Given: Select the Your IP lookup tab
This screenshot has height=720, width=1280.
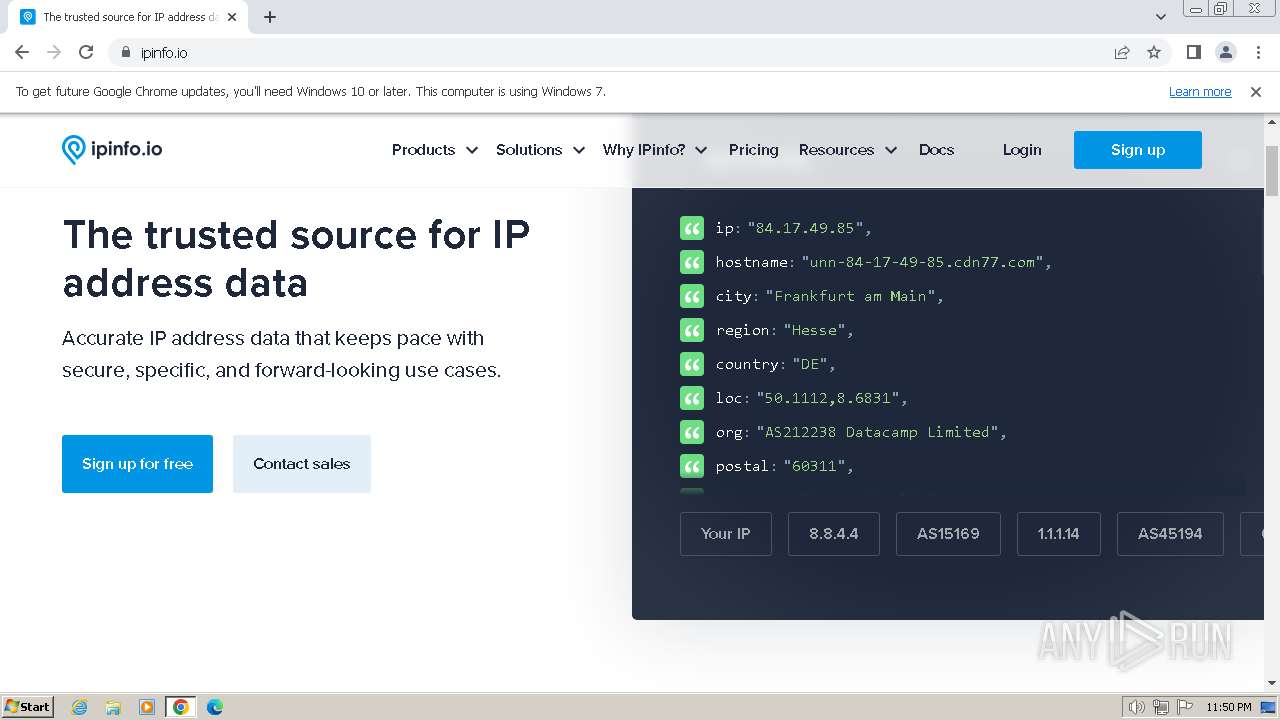Looking at the screenshot, I should 726,534.
